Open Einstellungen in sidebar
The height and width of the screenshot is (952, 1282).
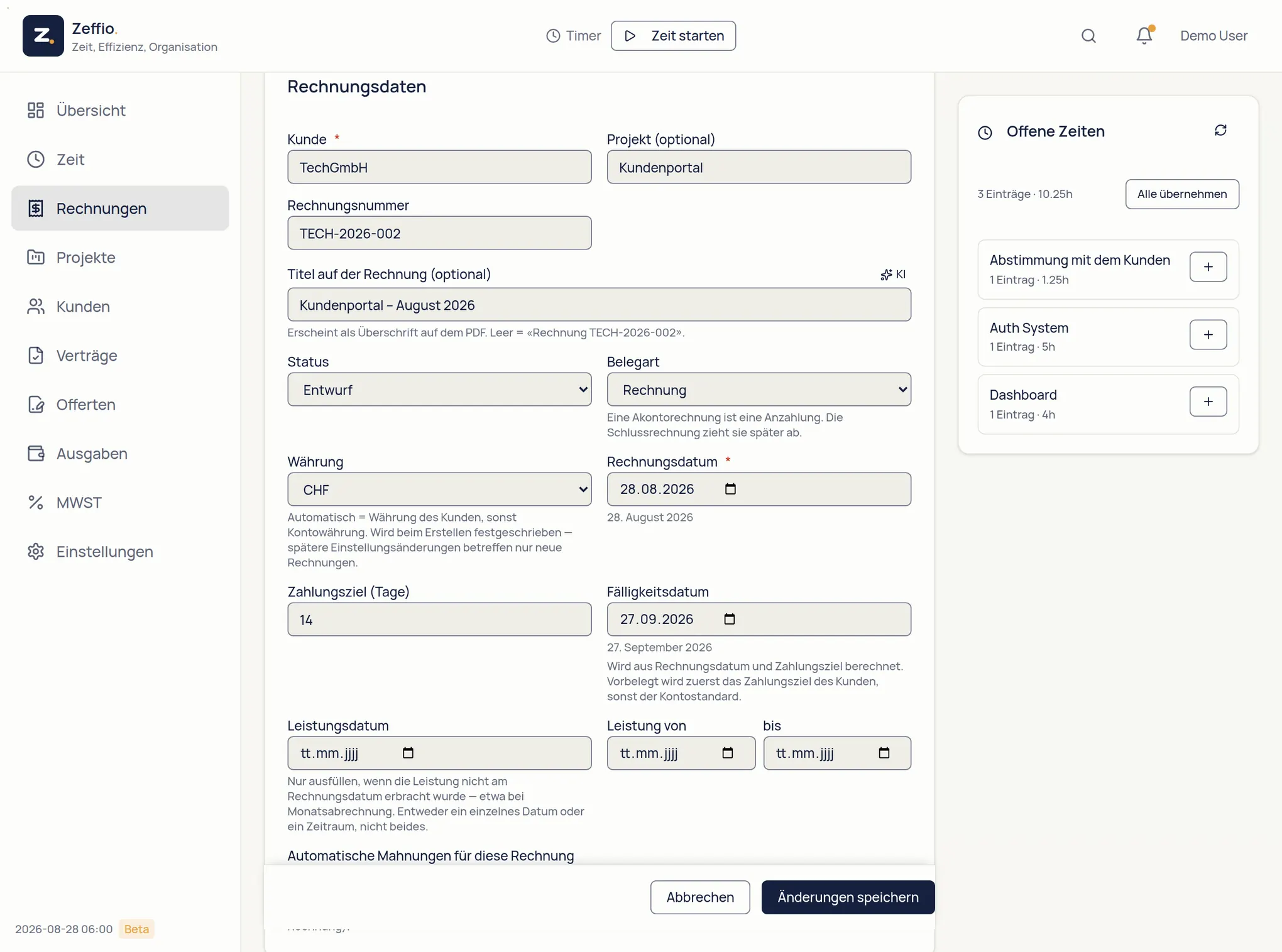(x=120, y=551)
